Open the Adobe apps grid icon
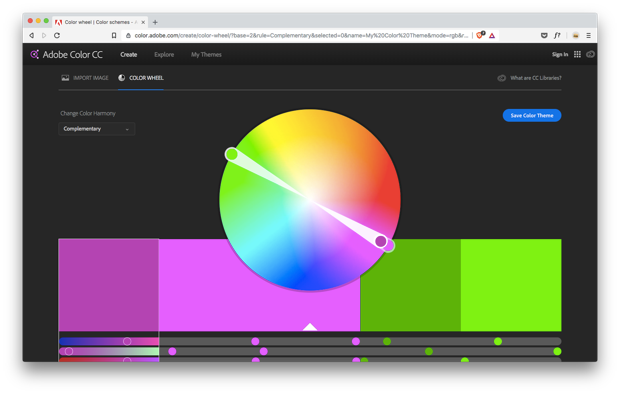The width and height of the screenshot is (620, 394). point(577,54)
